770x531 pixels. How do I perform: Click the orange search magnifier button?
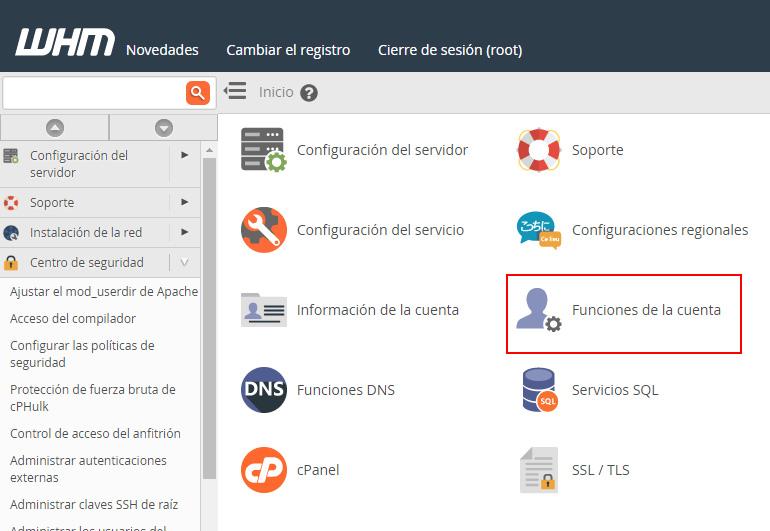(x=197, y=93)
